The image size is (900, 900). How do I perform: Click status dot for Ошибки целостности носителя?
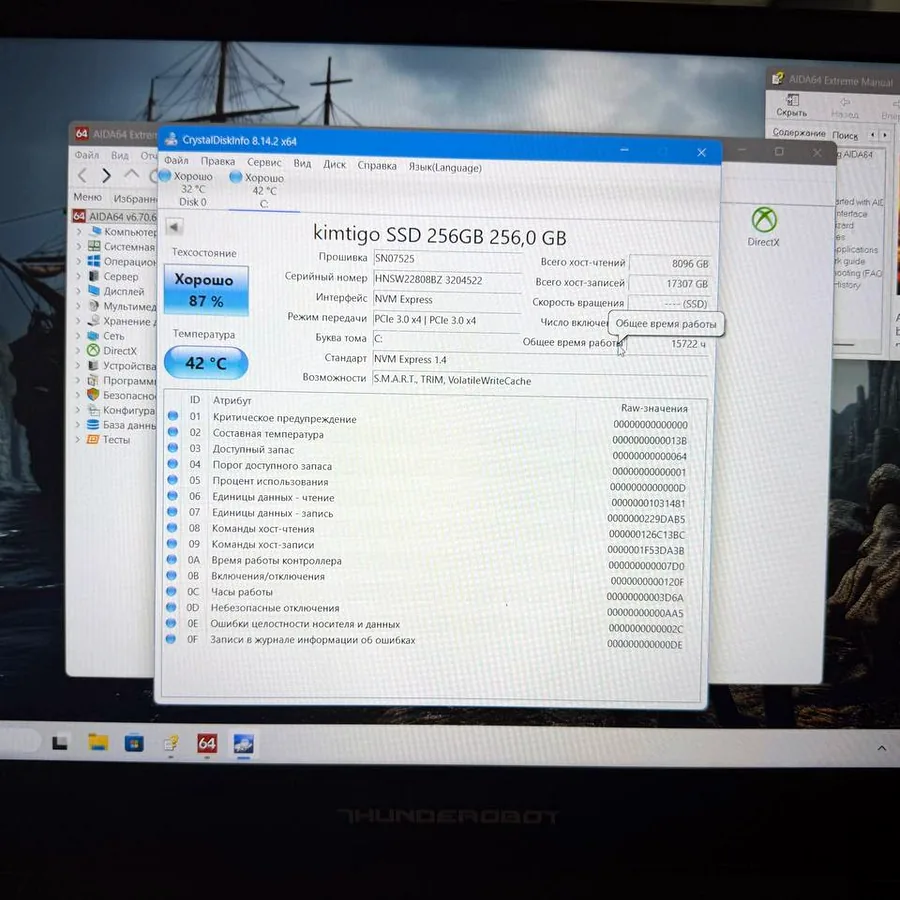171,623
